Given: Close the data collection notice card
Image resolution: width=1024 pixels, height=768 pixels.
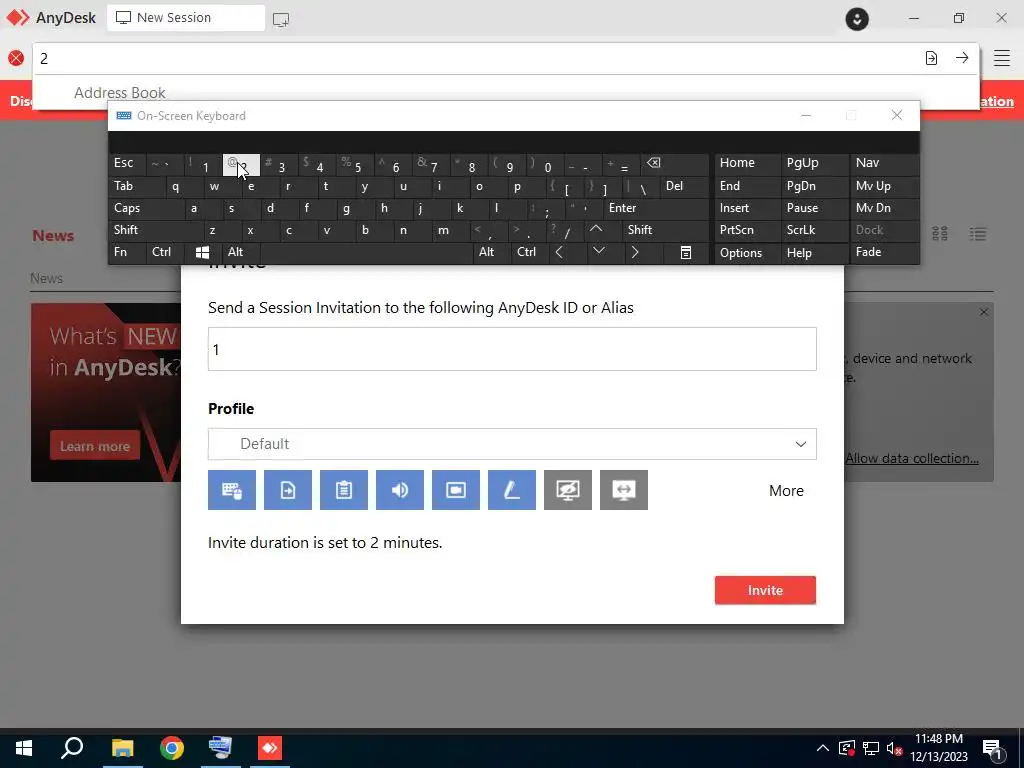Looking at the screenshot, I should coord(984,313).
